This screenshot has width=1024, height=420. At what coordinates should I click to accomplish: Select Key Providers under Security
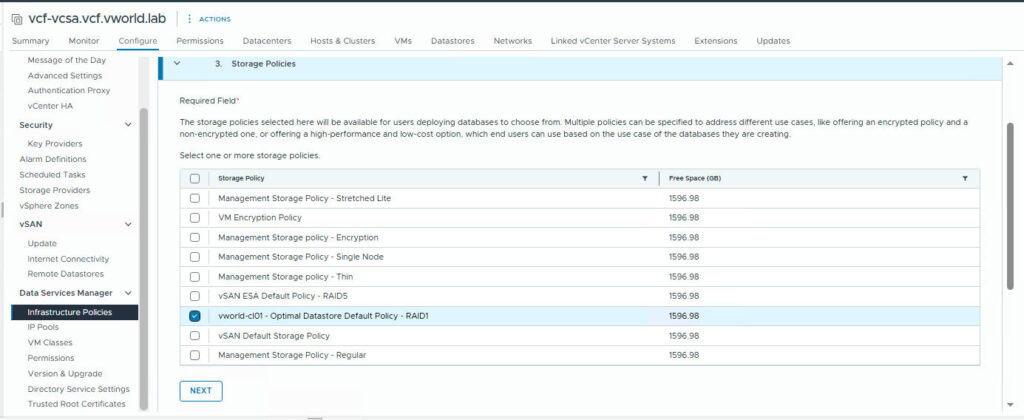pos(55,144)
